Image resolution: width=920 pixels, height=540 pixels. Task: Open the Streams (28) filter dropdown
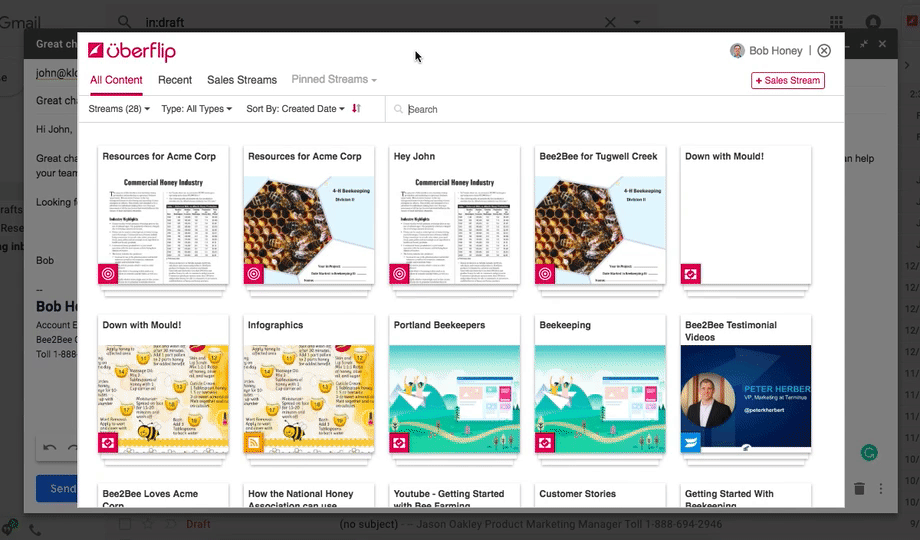coord(119,109)
